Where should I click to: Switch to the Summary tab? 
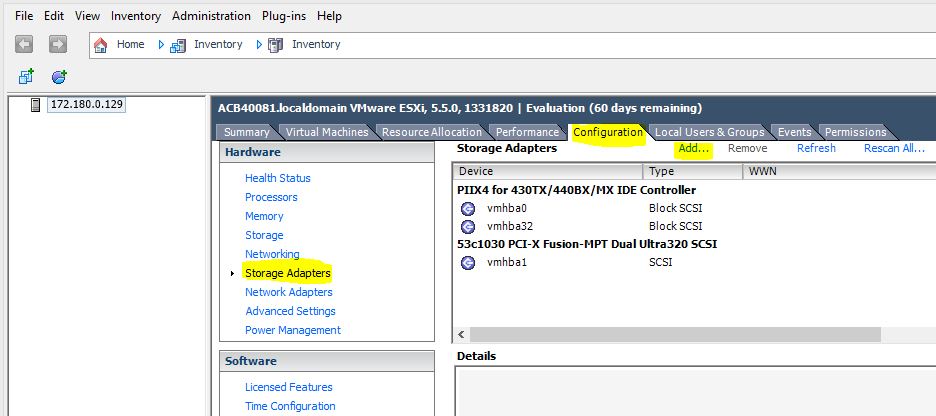[x=247, y=132]
